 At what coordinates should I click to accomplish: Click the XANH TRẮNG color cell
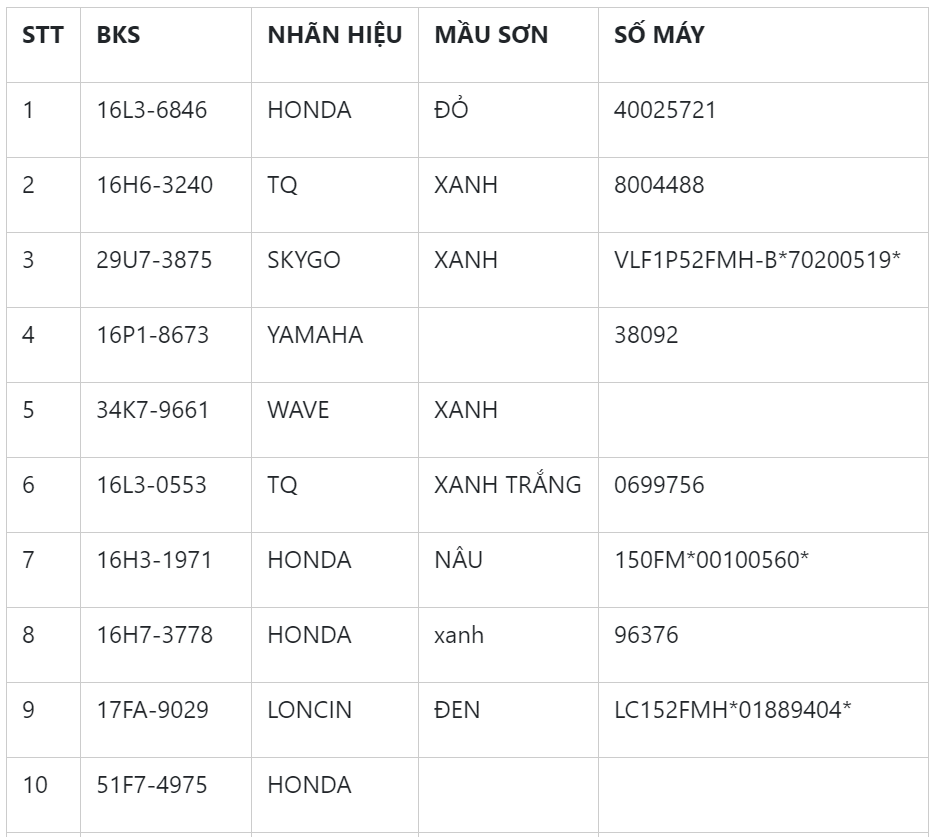(x=507, y=485)
